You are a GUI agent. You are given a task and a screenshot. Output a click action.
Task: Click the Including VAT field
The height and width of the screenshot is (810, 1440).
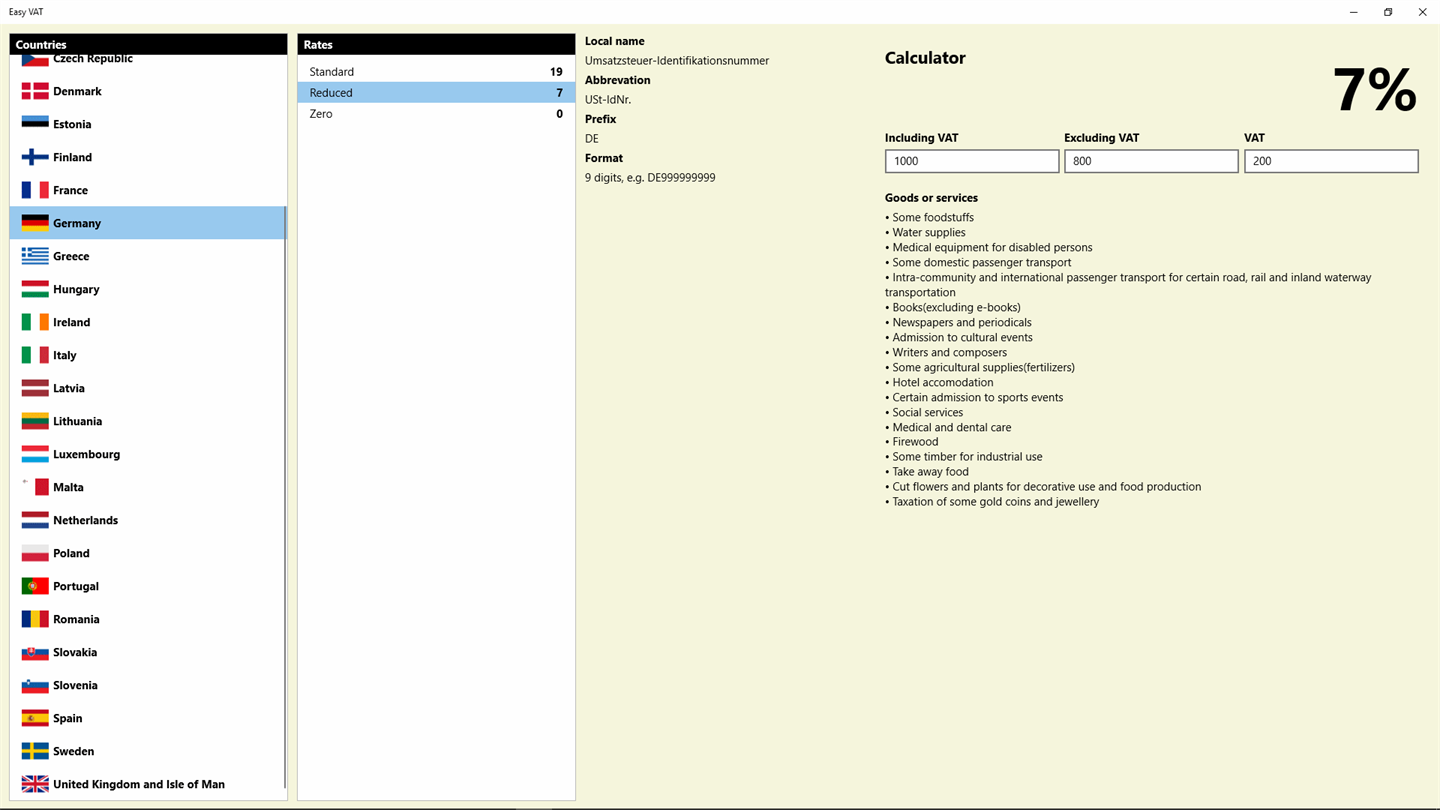pyautogui.click(x=972, y=161)
